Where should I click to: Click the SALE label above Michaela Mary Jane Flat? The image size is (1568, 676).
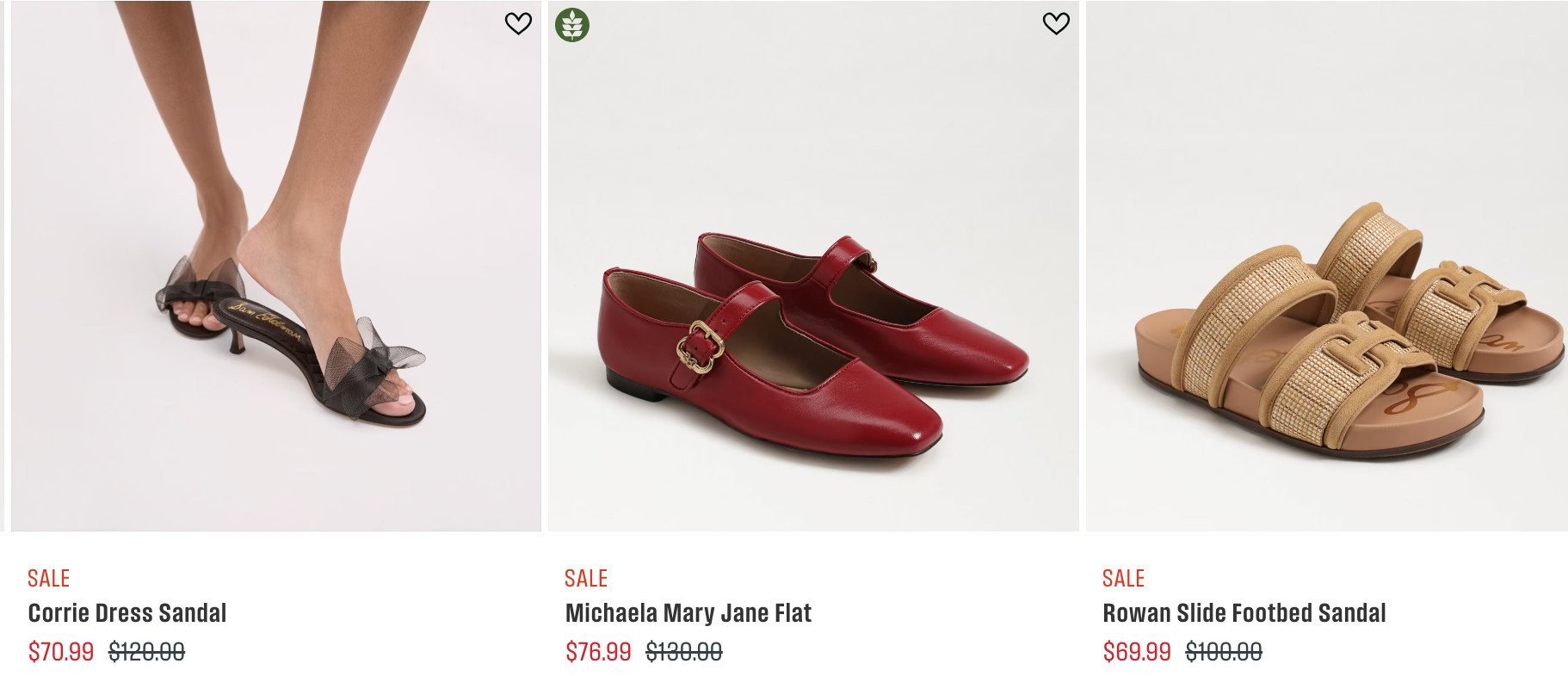click(x=586, y=578)
